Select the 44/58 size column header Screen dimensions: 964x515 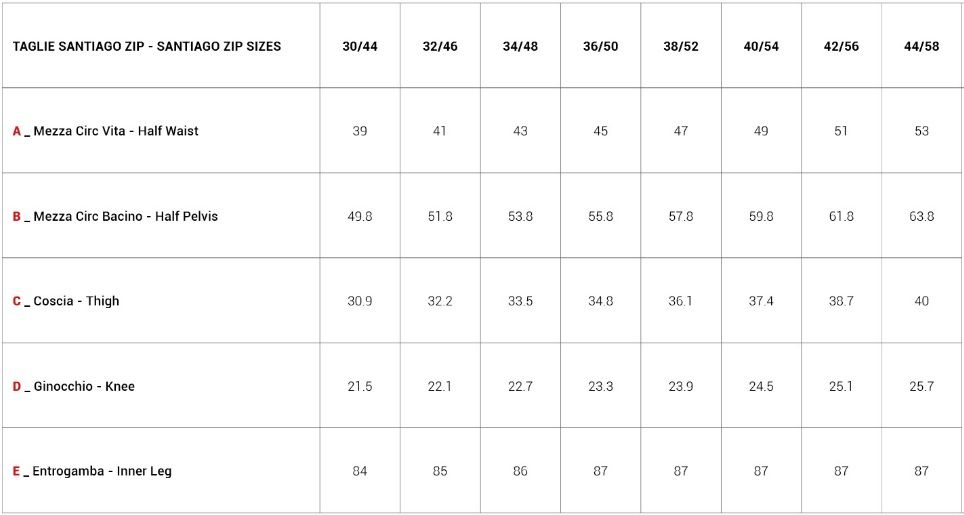[921, 47]
